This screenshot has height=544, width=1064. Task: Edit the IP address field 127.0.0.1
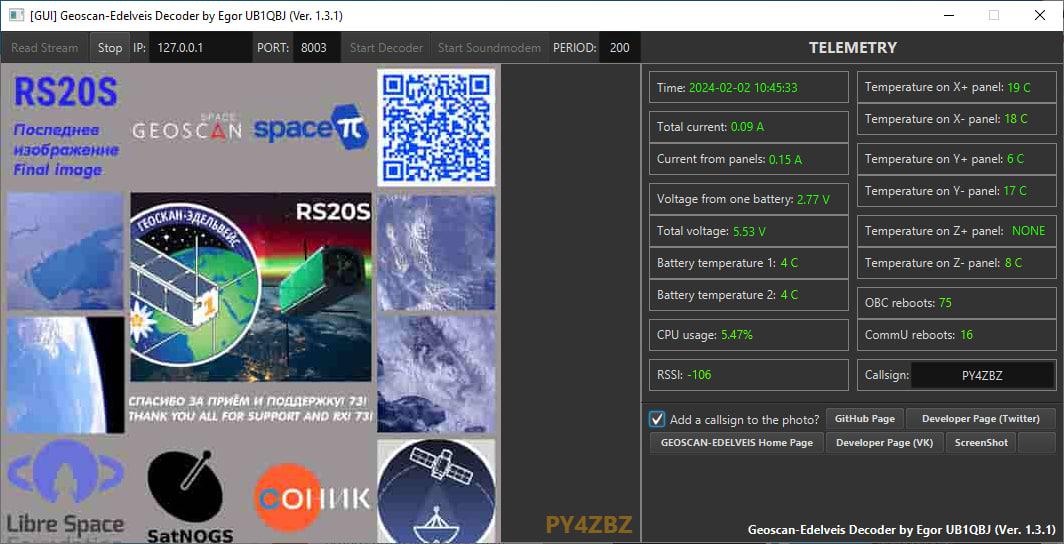[200, 47]
